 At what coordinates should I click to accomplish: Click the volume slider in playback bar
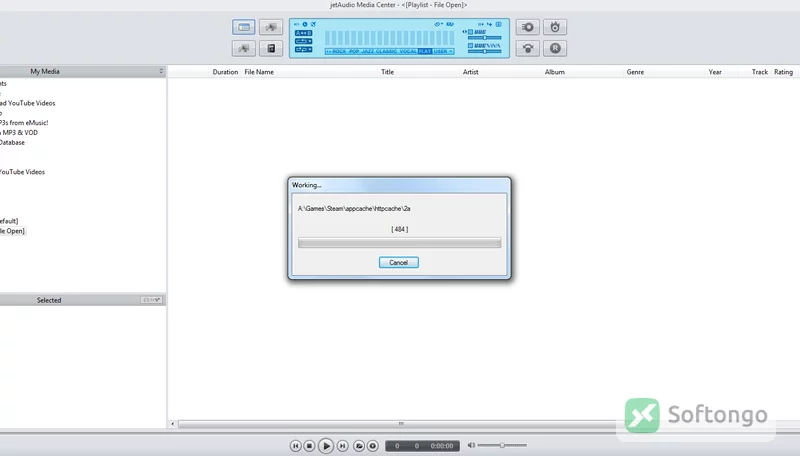[502, 445]
